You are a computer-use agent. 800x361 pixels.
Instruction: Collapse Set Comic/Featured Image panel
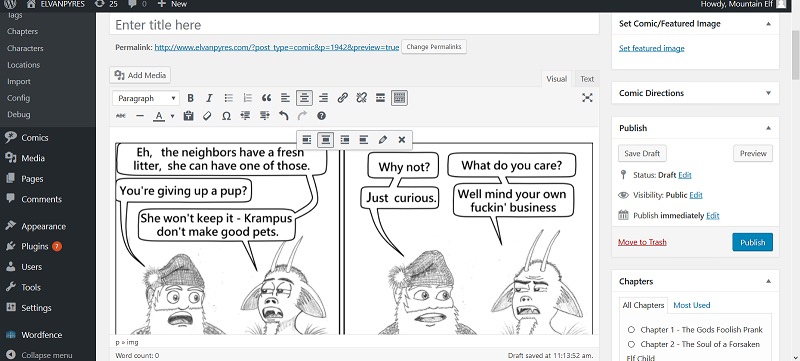click(768, 24)
